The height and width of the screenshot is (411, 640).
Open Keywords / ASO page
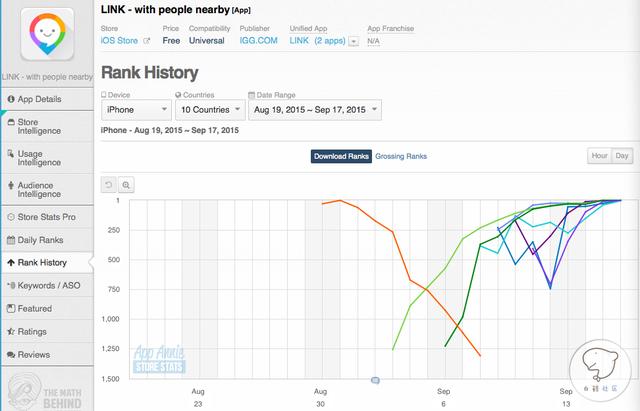(48, 286)
